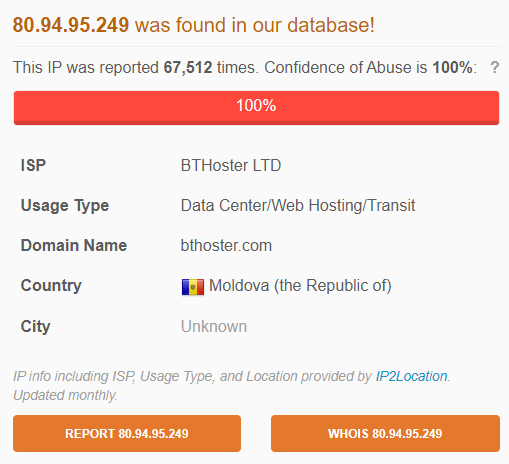Click the Unknown city value
This screenshot has height=464, width=509.
click(x=214, y=326)
